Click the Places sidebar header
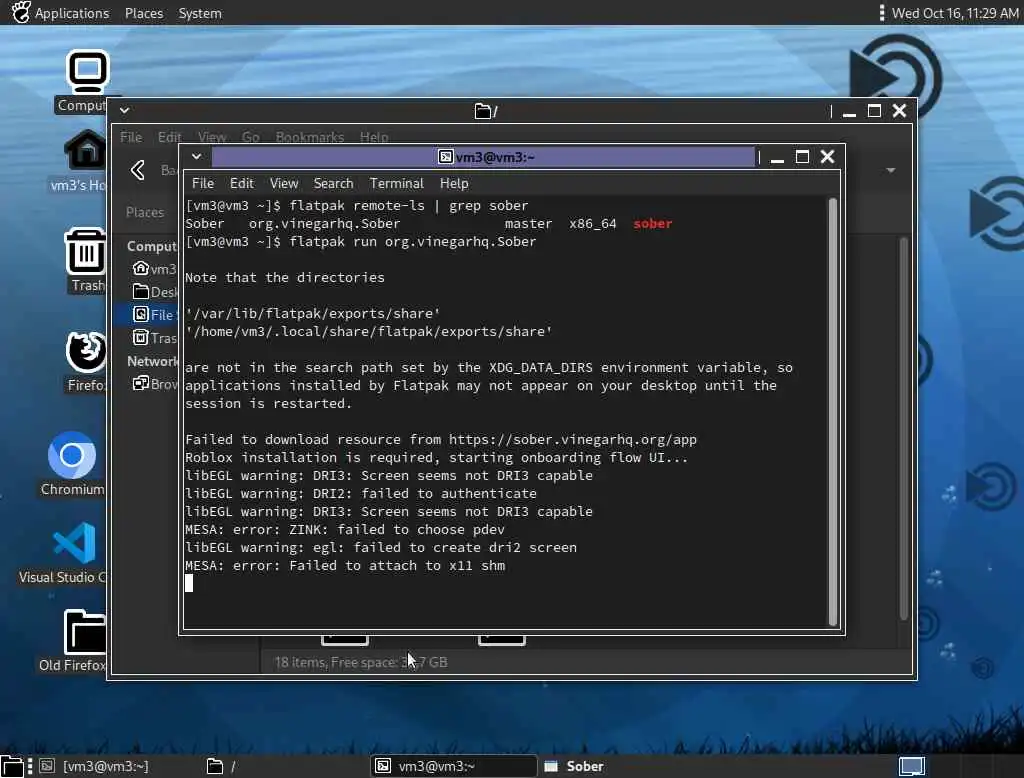The width and height of the screenshot is (1024, 778). click(145, 212)
